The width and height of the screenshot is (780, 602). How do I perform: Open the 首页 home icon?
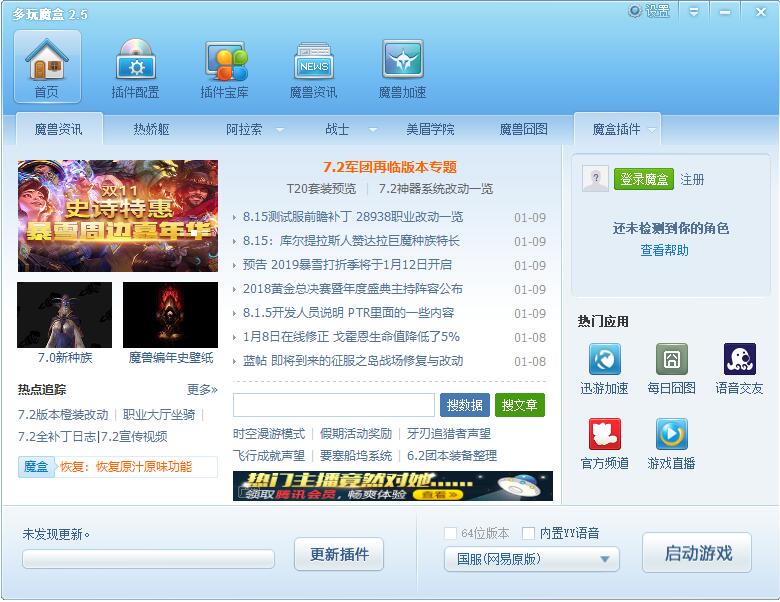(x=47, y=66)
